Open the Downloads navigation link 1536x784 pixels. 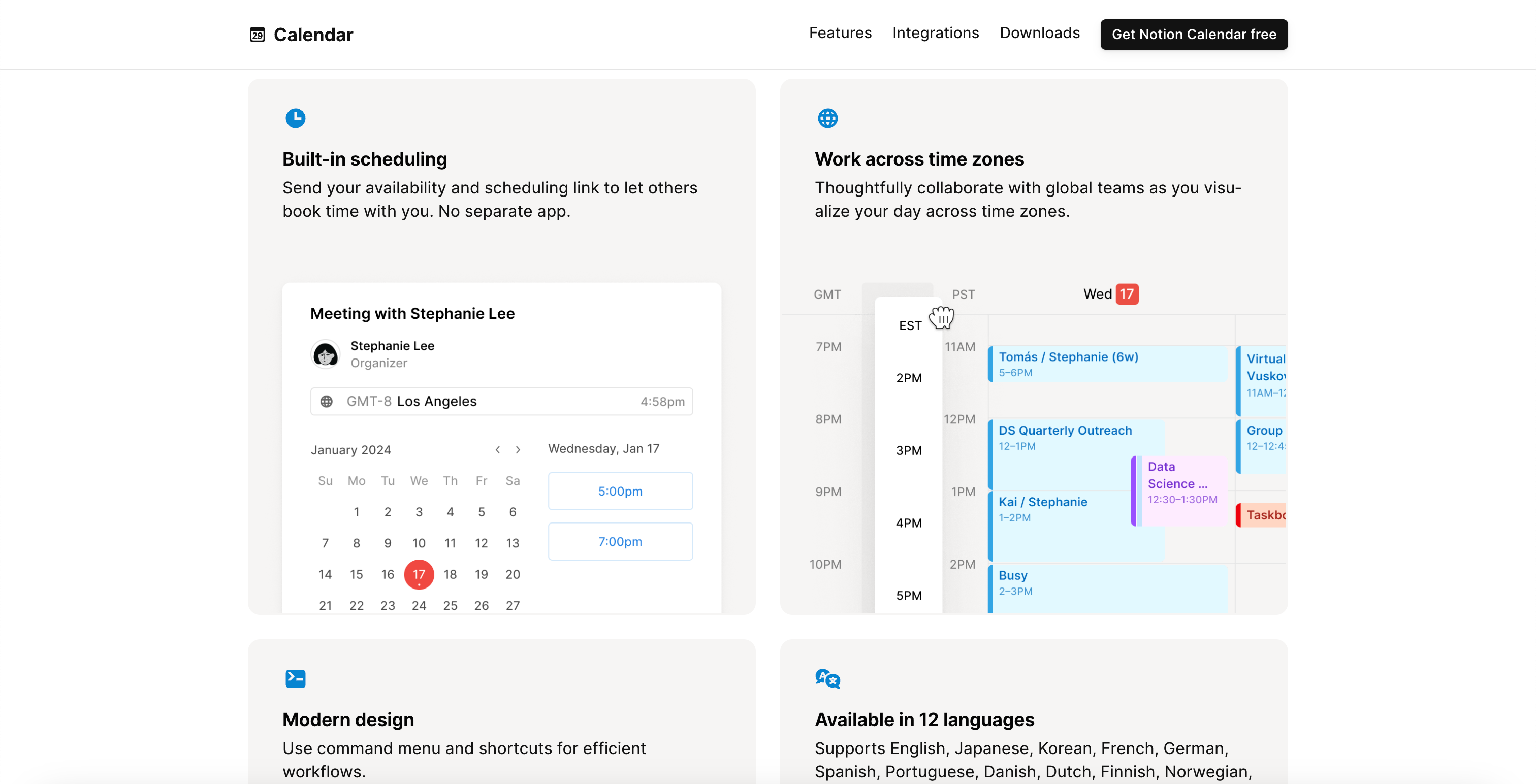1039,33
